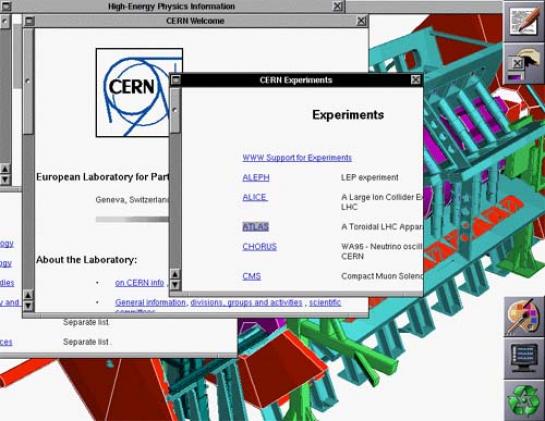Follow WWW Support for Experiments link
The width and height of the screenshot is (545, 421).
(297, 157)
